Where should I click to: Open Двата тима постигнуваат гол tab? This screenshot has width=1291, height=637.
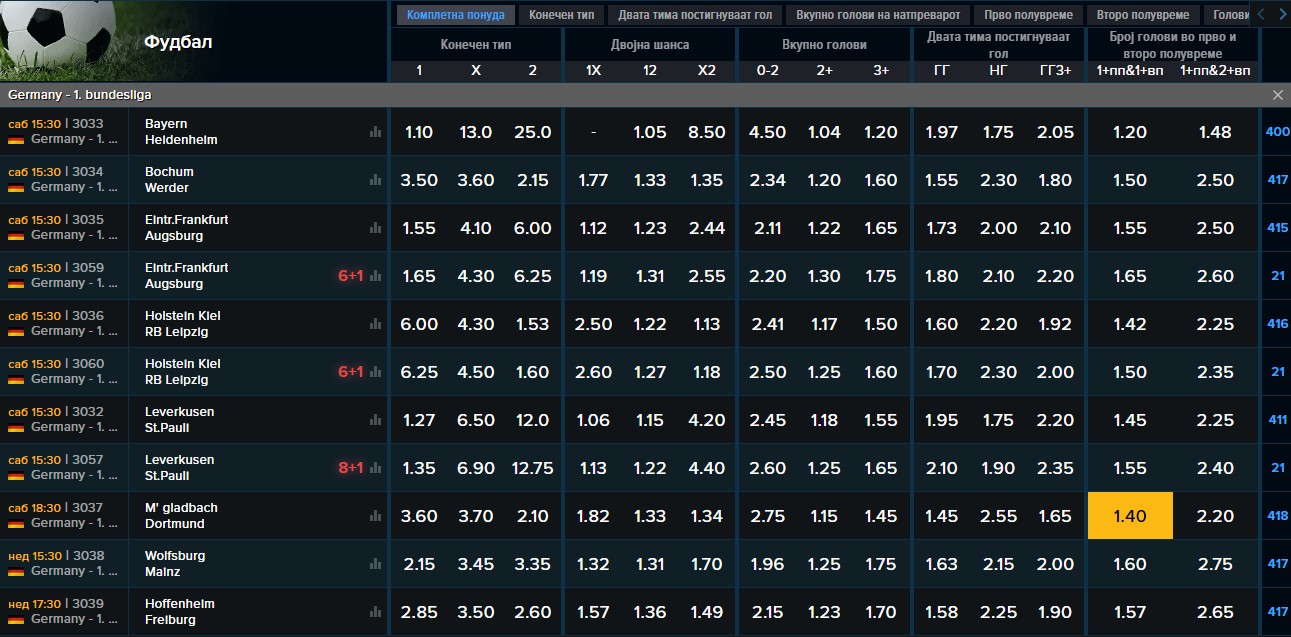click(x=695, y=15)
